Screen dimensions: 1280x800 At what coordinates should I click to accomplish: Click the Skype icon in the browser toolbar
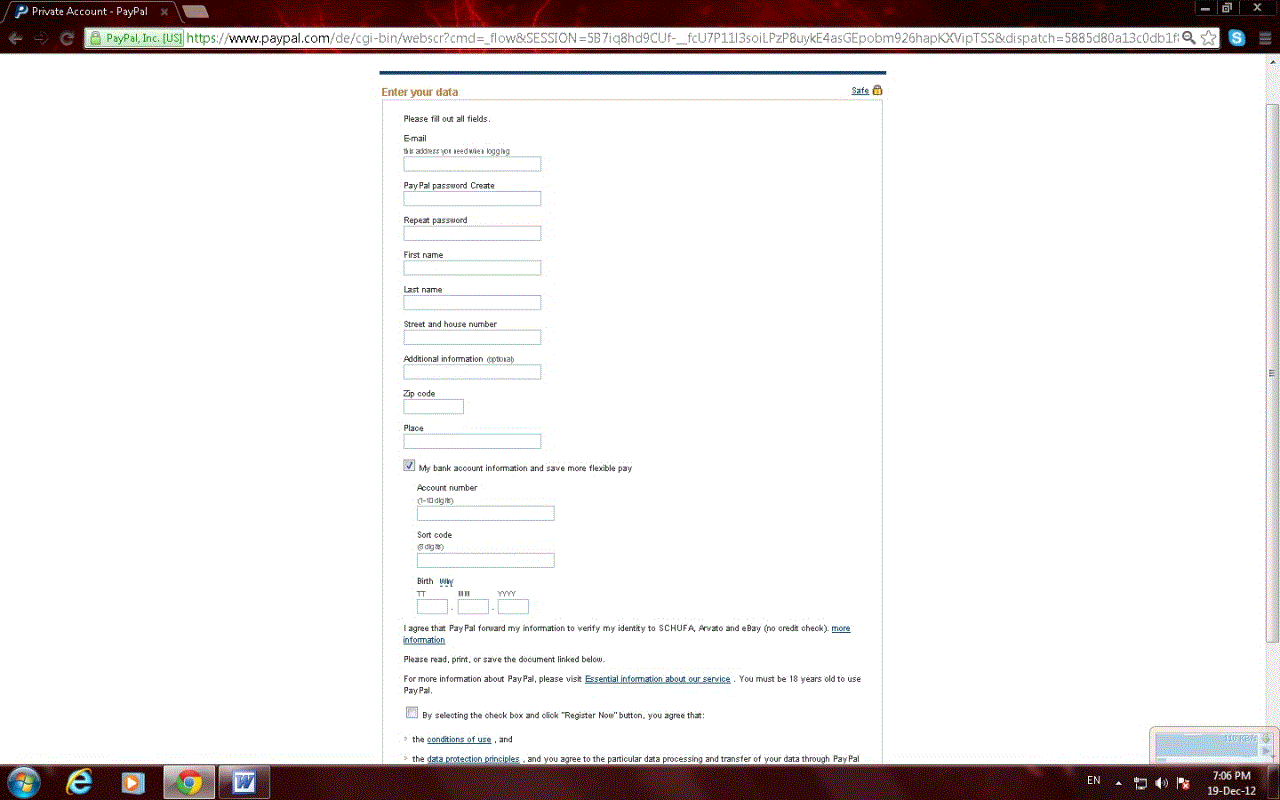coord(1236,37)
